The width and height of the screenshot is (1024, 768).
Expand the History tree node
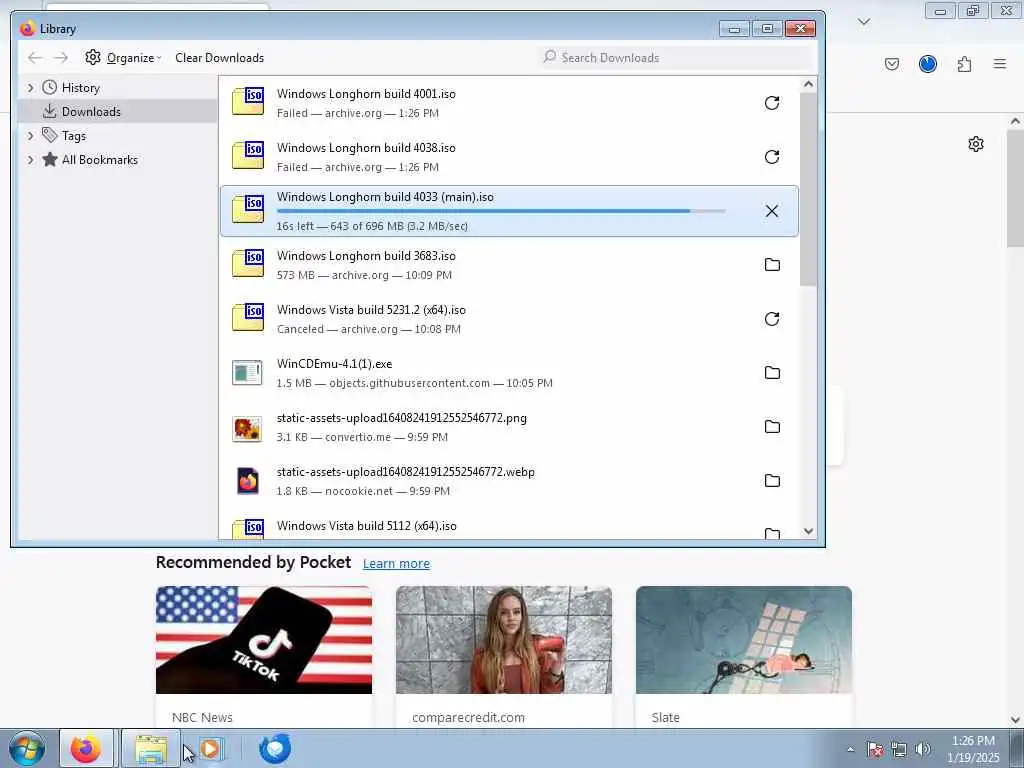pos(30,88)
